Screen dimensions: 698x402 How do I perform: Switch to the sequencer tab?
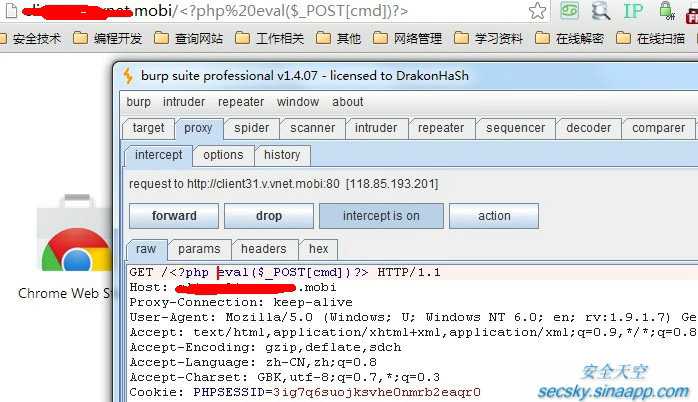coord(515,128)
